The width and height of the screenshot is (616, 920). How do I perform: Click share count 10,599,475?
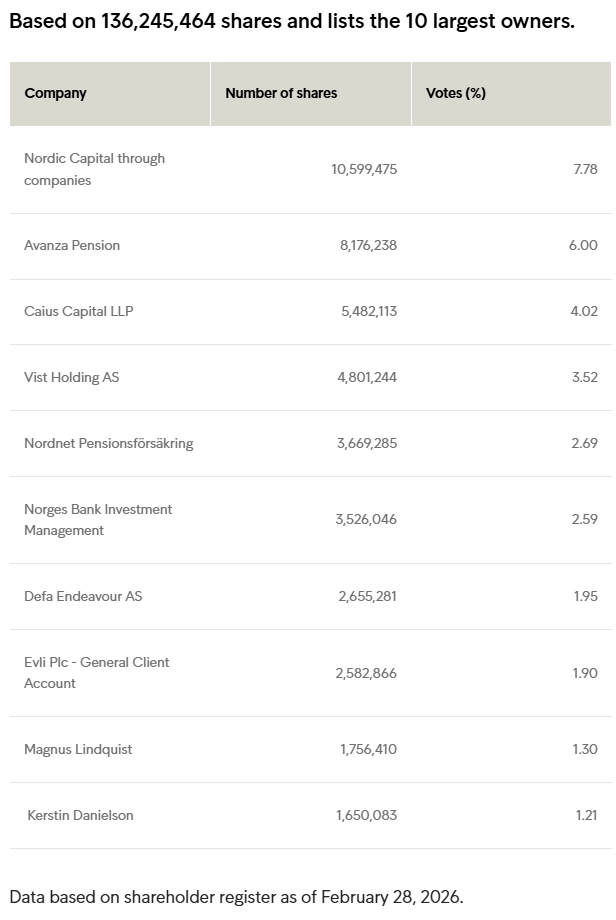(x=364, y=169)
